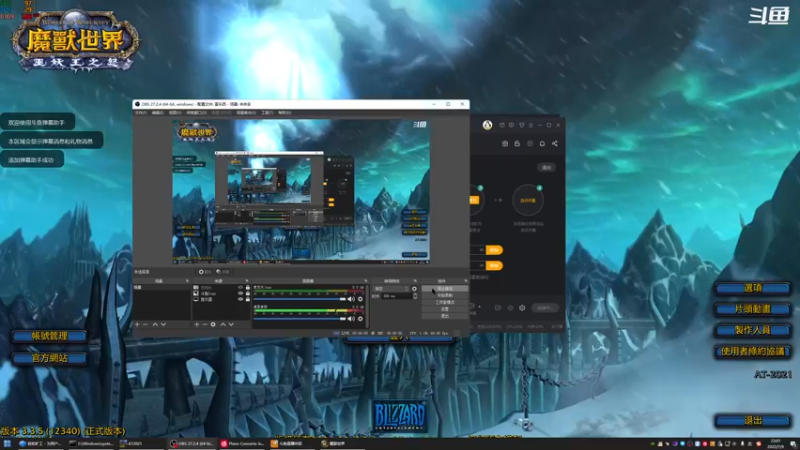
Task: Undock the Scene Transitions panel via corner icon
Action: point(415,281)
